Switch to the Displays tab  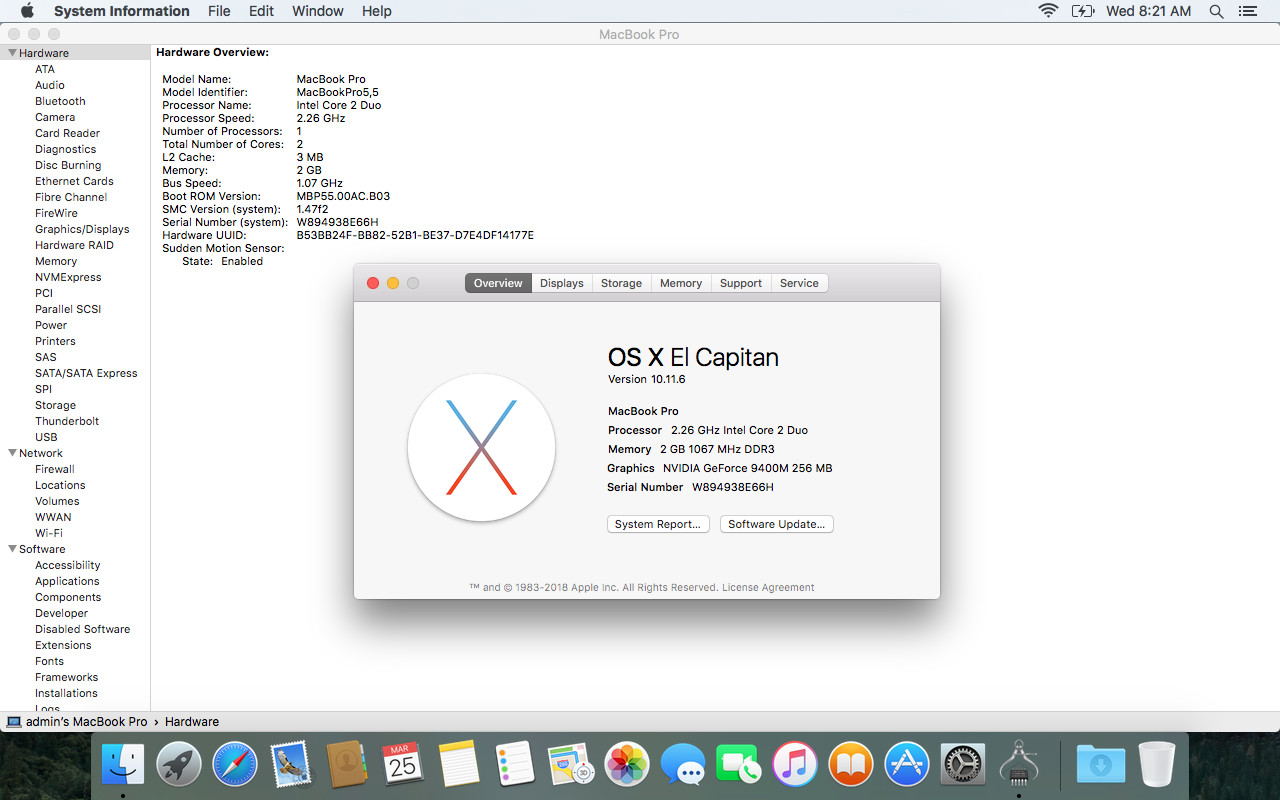coord(562,283)
